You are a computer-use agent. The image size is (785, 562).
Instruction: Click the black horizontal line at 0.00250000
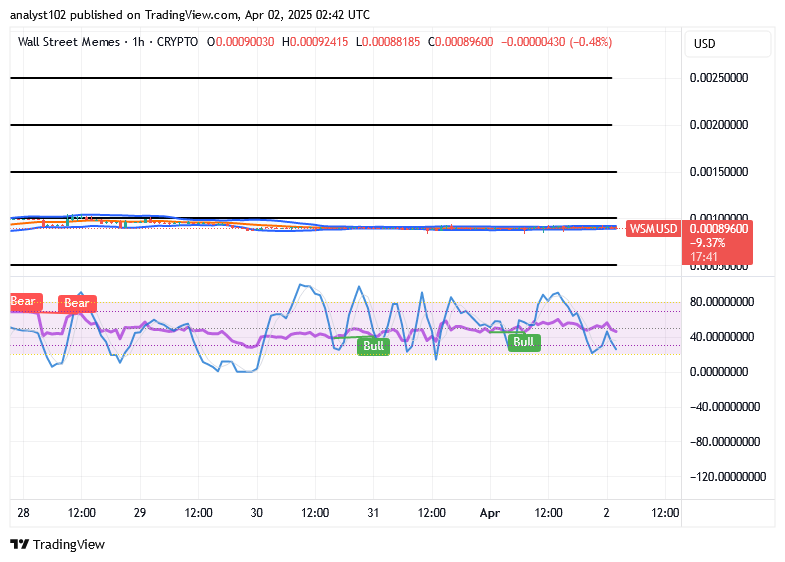pos(311,78)
